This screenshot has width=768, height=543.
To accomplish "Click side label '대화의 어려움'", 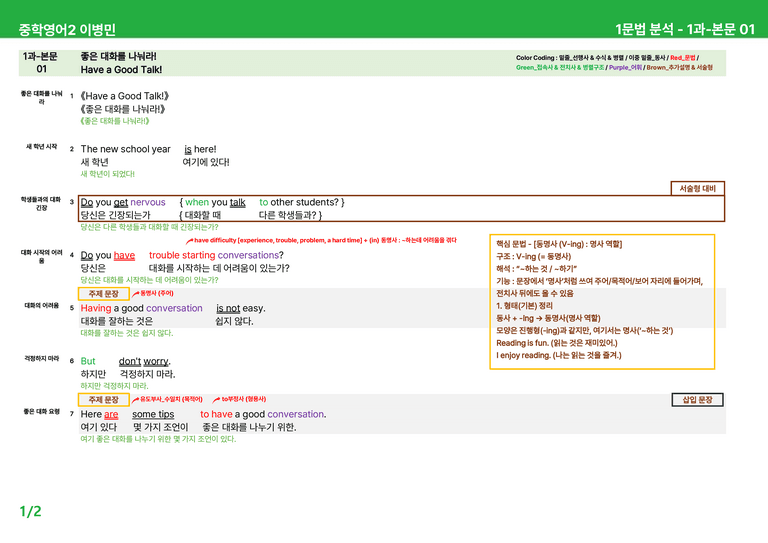I will pos(42,306).
